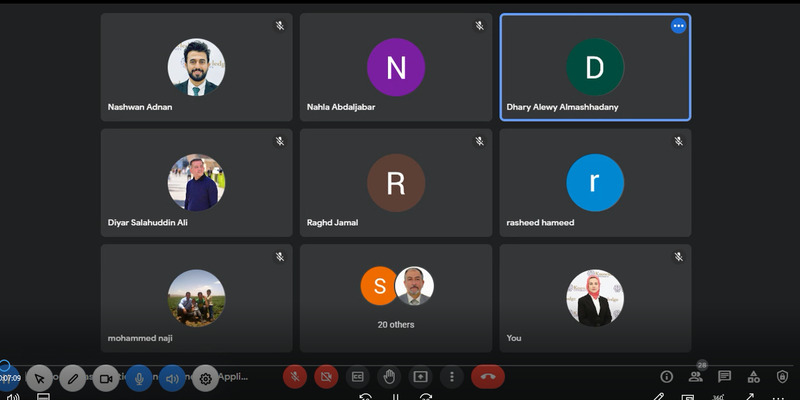Click the muted mic icon on Nahla Abdaljabar's tile
The image size is (800, 400).
tap(479, 26)
